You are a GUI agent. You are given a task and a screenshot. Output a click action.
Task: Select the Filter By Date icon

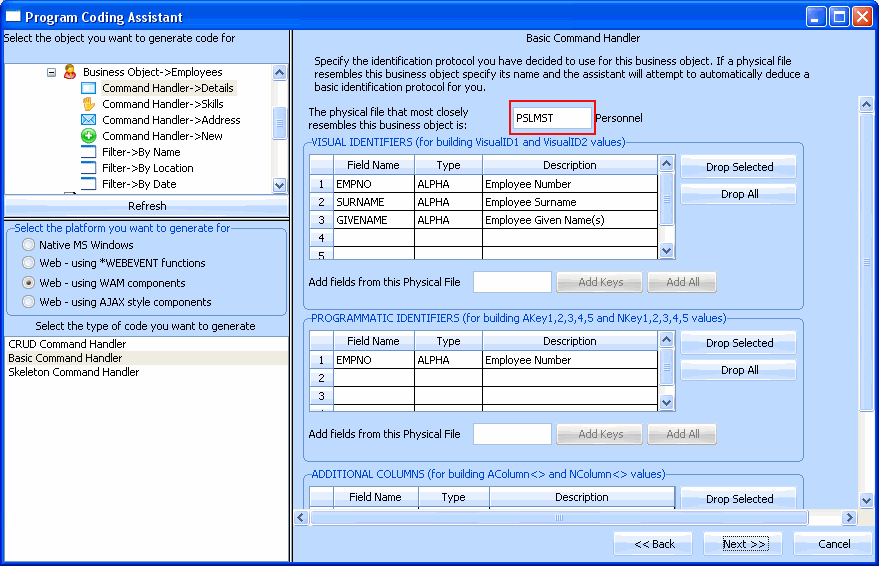88,184
